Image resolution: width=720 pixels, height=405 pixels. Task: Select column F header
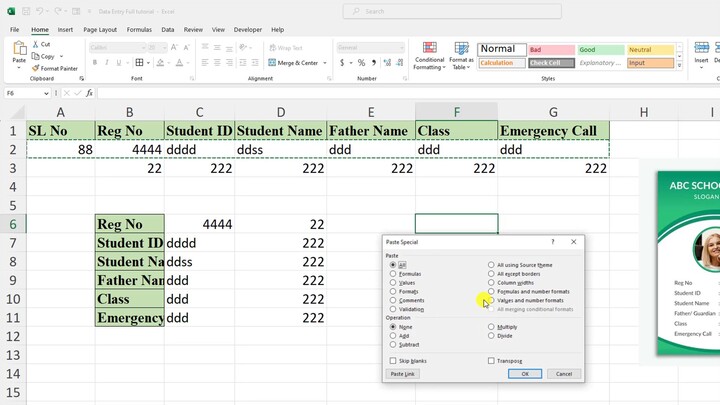(456, 112)
